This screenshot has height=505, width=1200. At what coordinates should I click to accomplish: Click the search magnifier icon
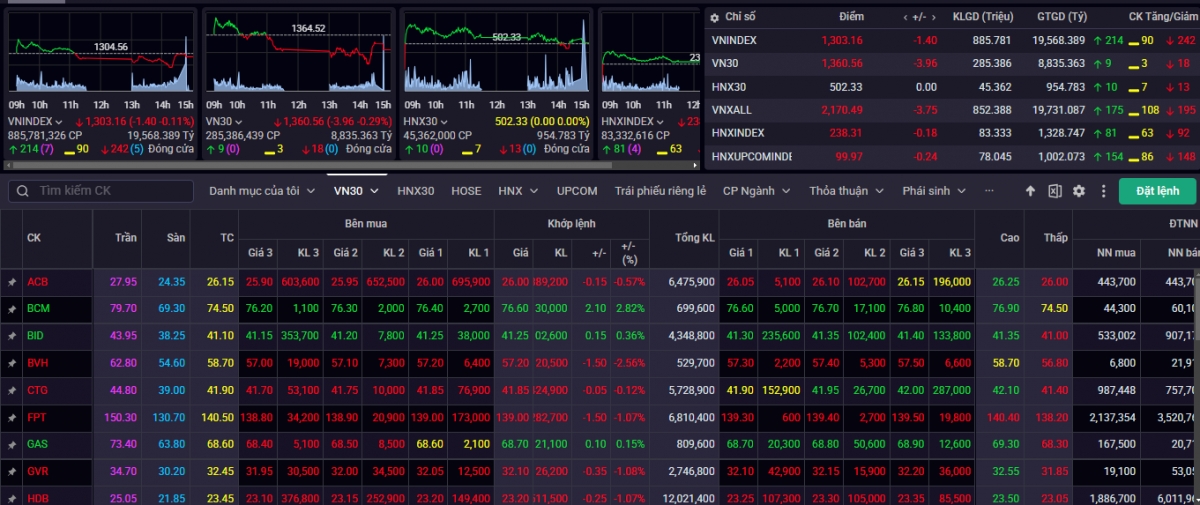(23, 191)
